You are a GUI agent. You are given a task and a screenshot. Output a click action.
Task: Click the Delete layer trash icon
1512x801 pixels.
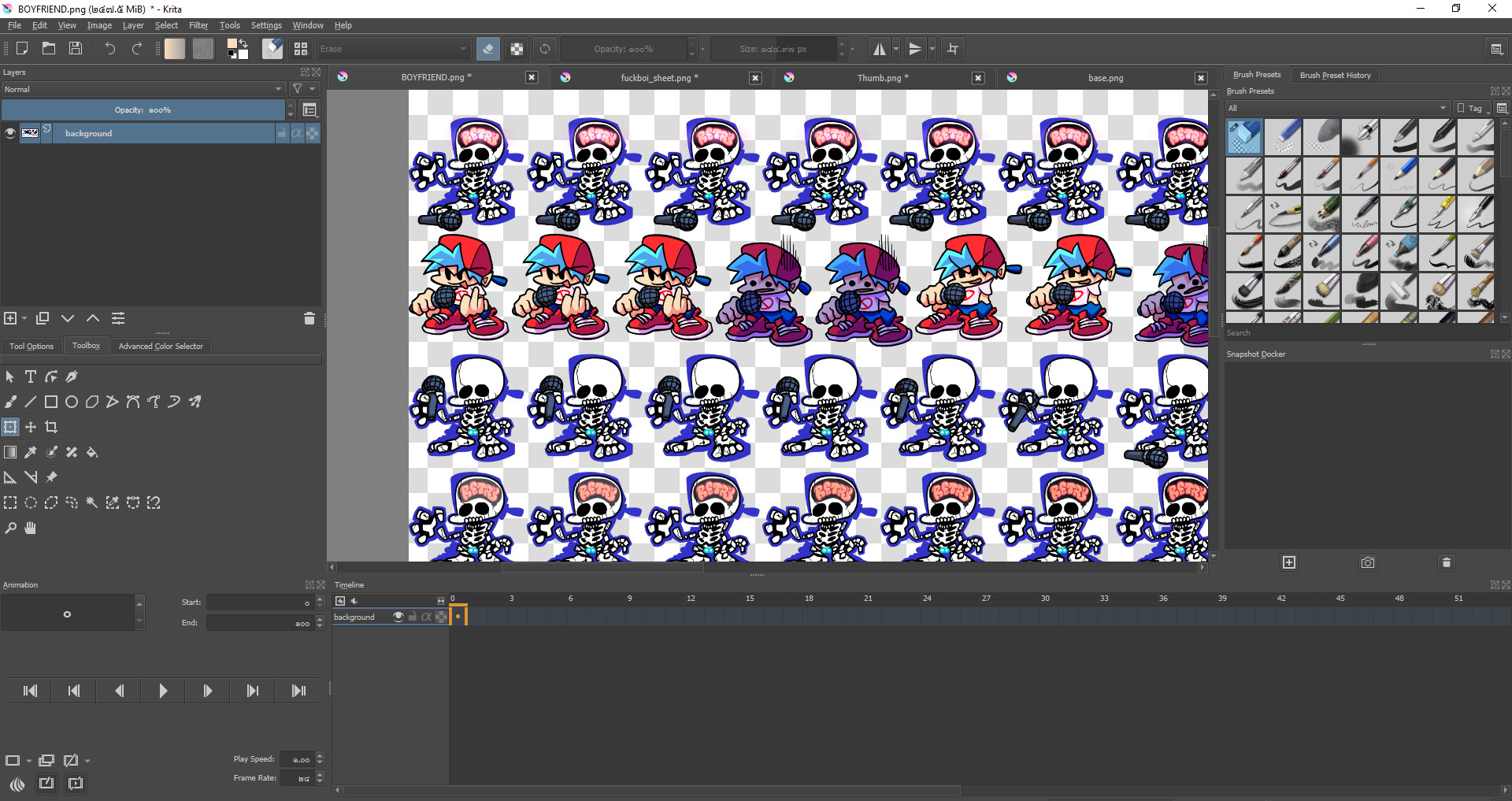(x=309, y=318)
